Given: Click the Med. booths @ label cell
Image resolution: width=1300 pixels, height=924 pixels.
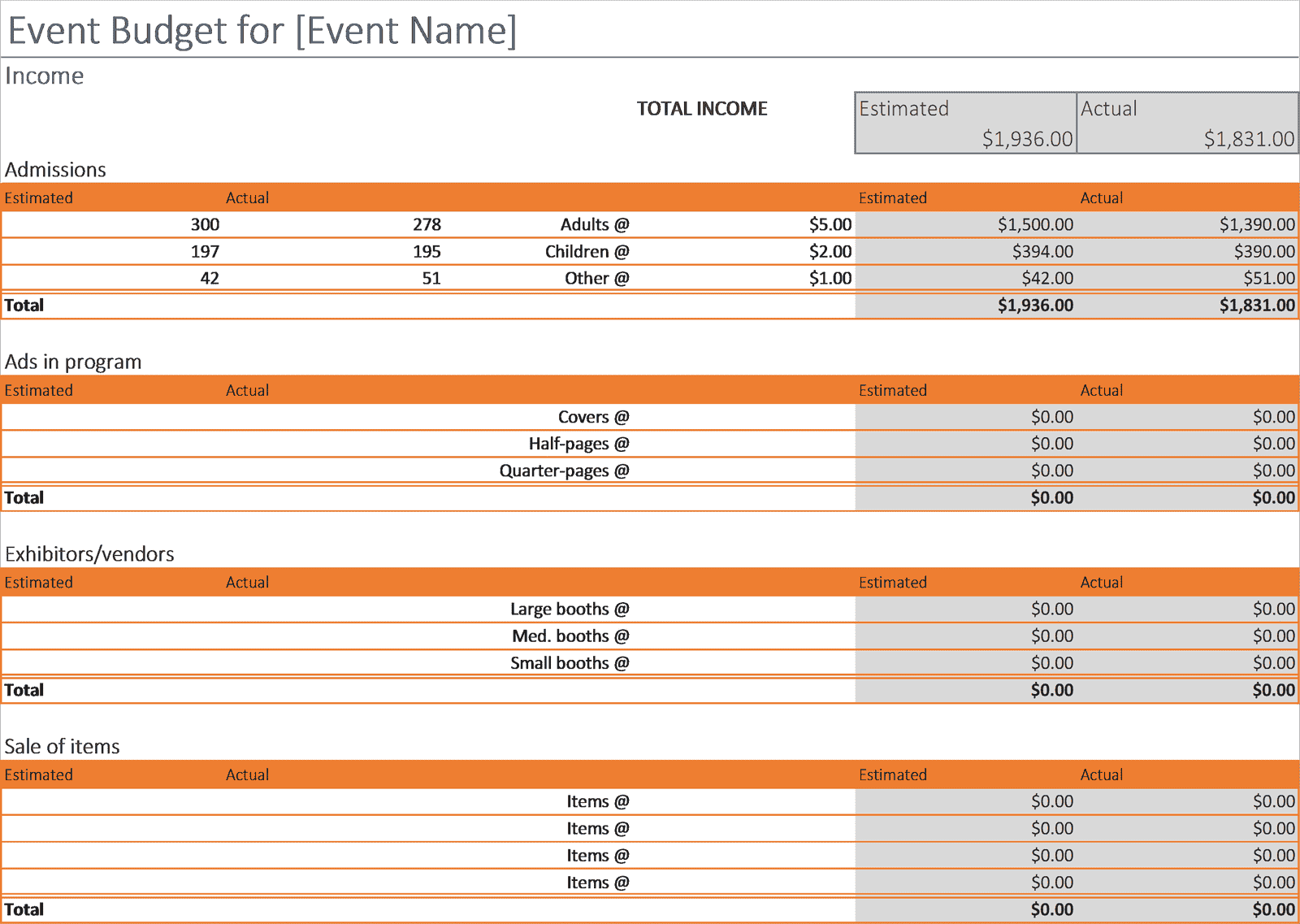Looking at the screenshot, I should [x=570, y=636].
